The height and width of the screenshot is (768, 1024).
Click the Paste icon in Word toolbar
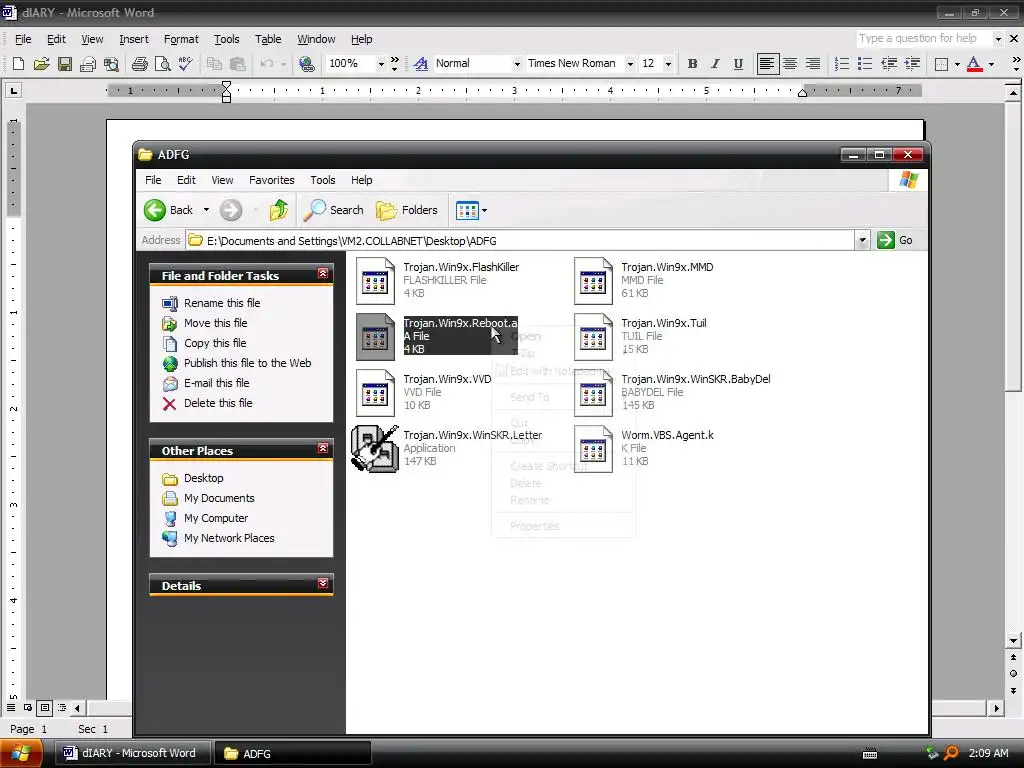pos(238,63)
